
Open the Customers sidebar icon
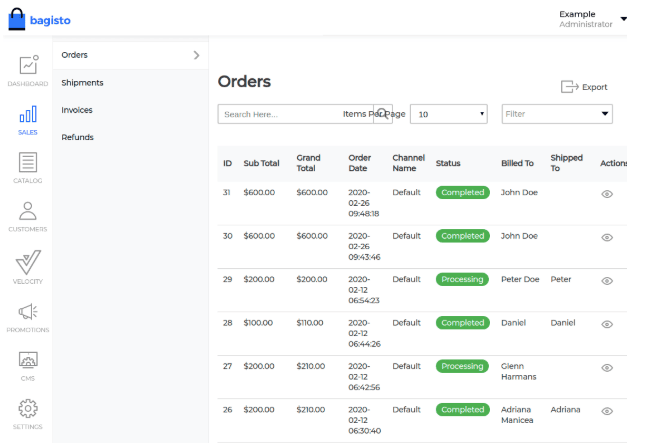(28, 211)
